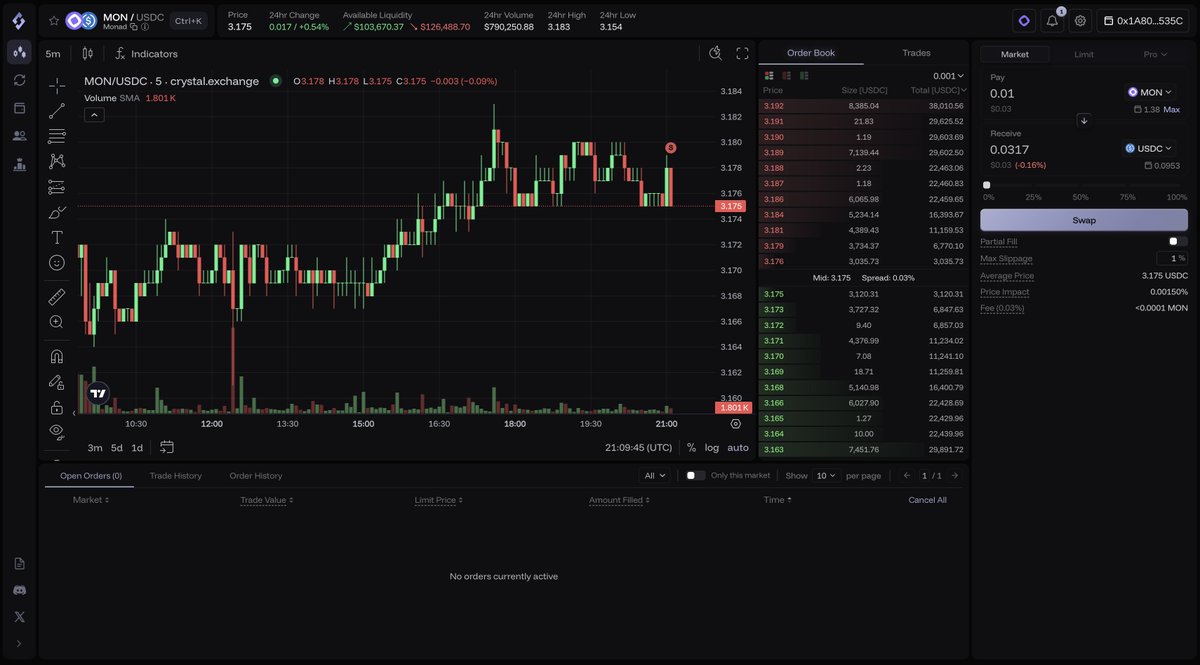Open the chart quick search lightning icon
The image size is (1200, 665).
tap(715, 54)
